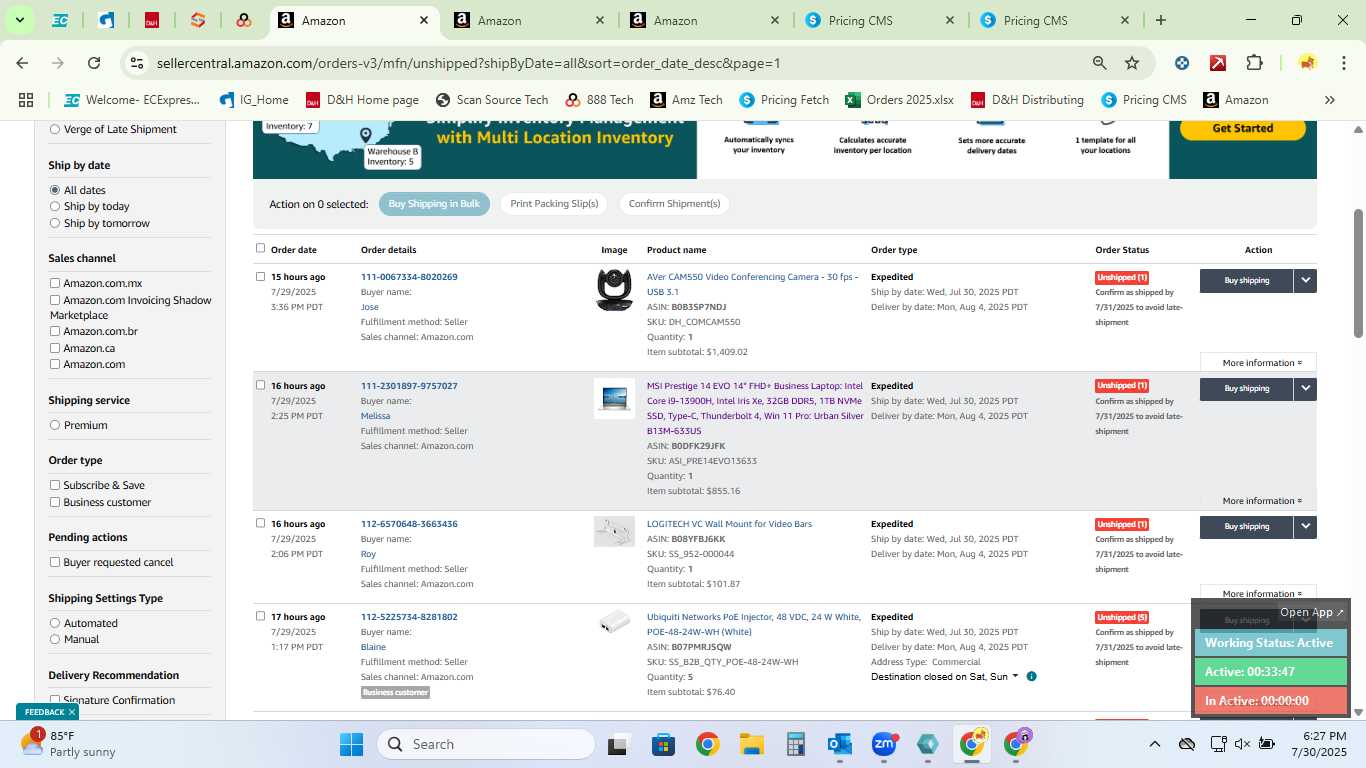This screenshot has width=1366, height=768.
Task: Select Ship by today radio button
Action: pyautogui.click(x=55, y=206)
